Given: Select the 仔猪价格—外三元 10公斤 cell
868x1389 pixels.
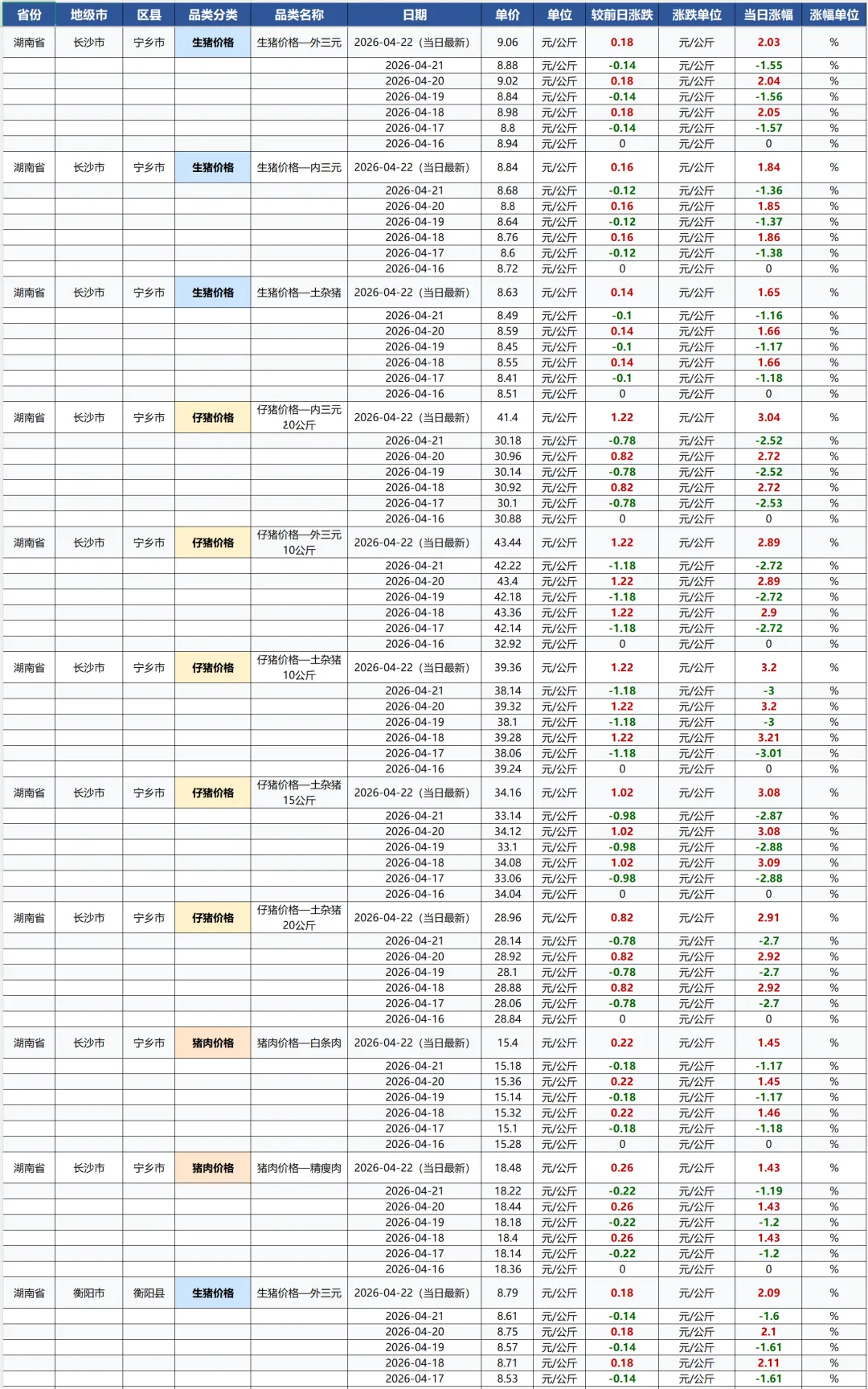Looking at the screenshot, I should (x=299, y=543).
